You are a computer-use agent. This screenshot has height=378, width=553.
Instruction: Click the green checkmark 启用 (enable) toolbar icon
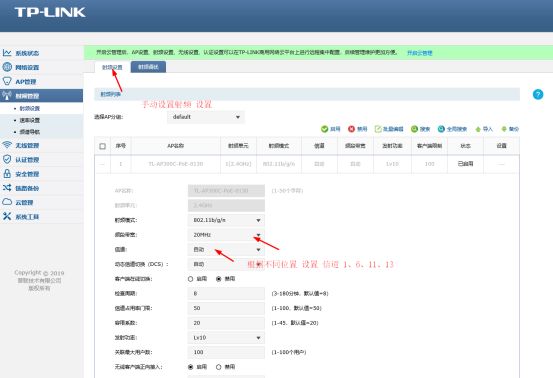point(324,129)
